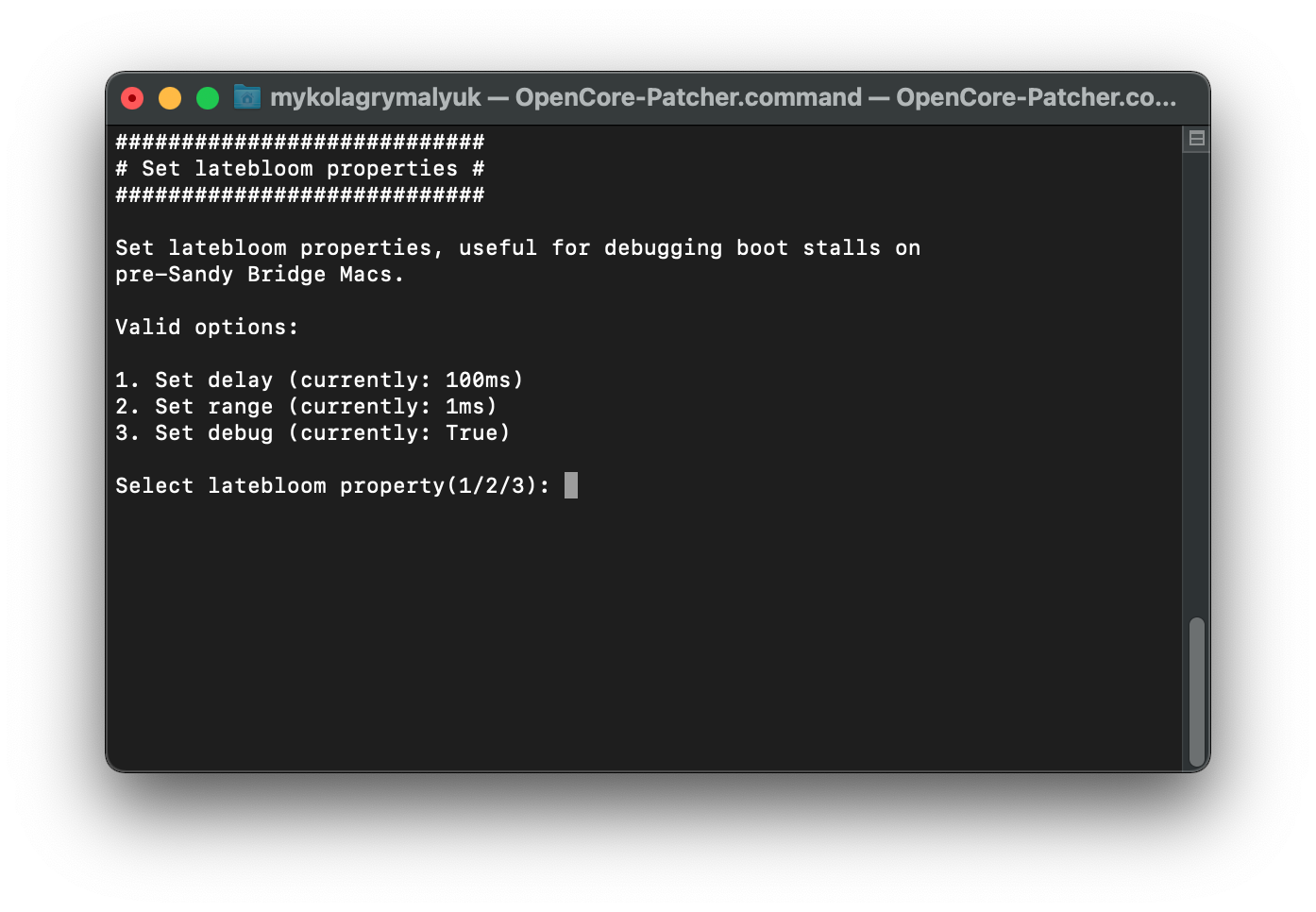Click the split pane icon above the scrollbar
Image resolution: width=1316 pixels, height=912 pixels.
click(x=1196, y=139)
